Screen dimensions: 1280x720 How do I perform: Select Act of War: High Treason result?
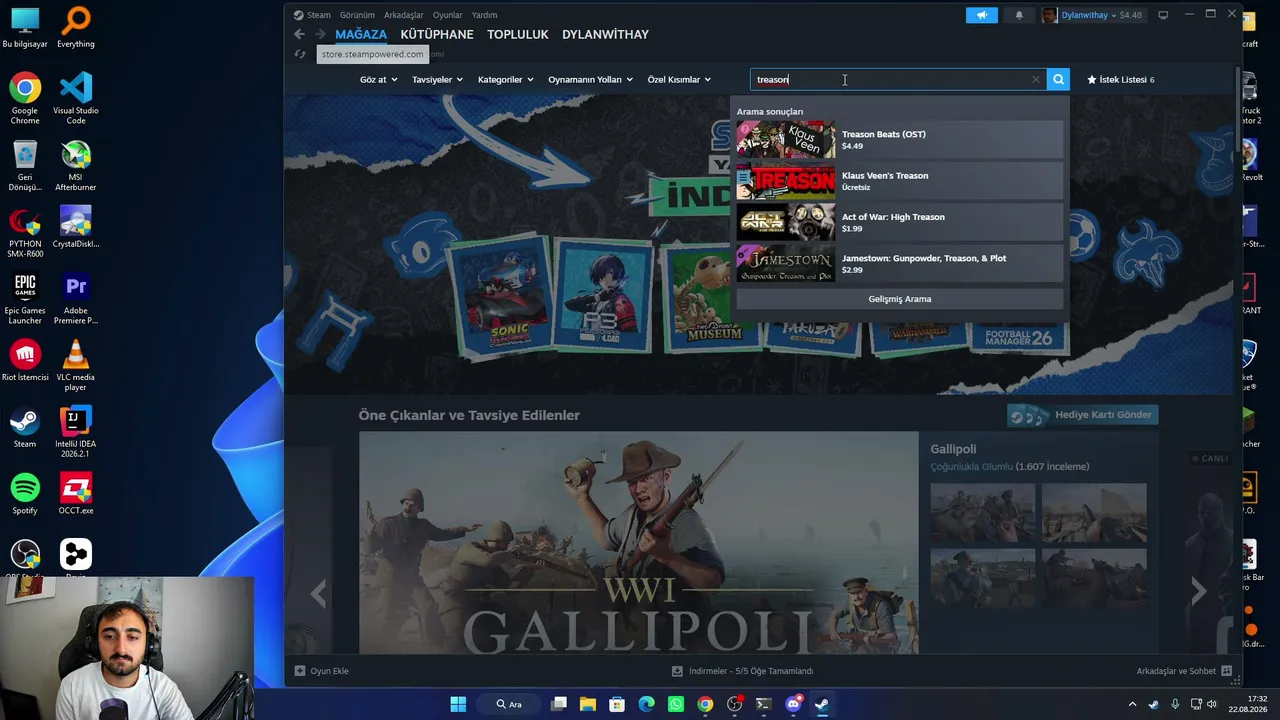(900, 222)
